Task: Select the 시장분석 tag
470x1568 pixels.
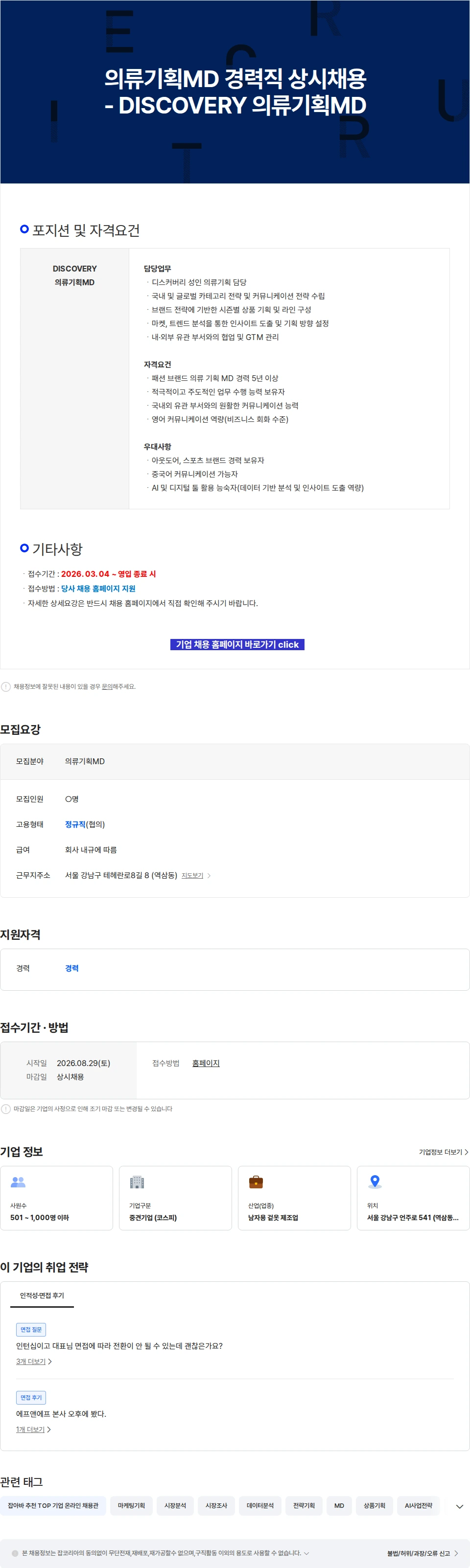Action: click(x=175, y=1505)
